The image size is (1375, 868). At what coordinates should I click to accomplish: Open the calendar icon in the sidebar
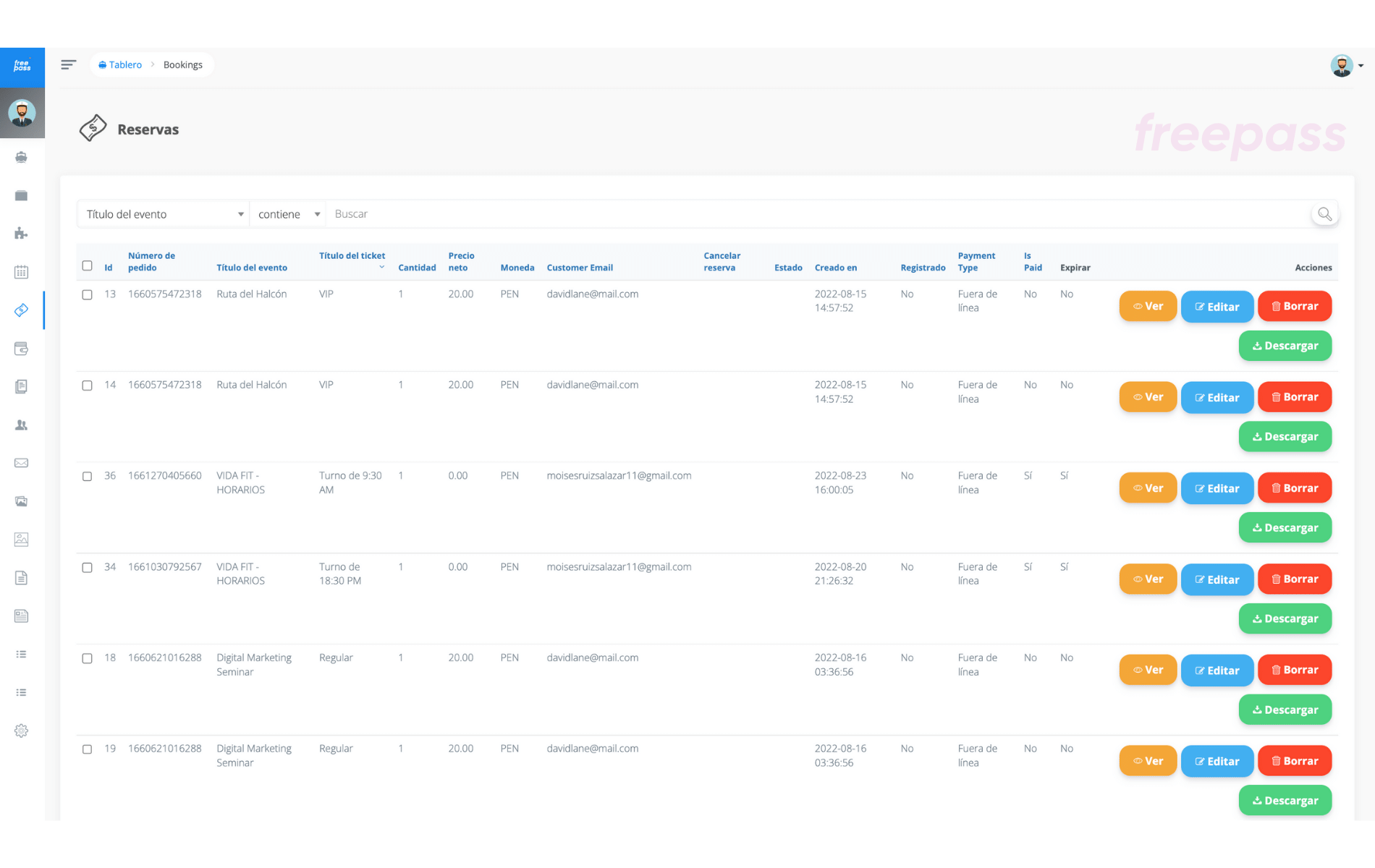tap(22, 272)
